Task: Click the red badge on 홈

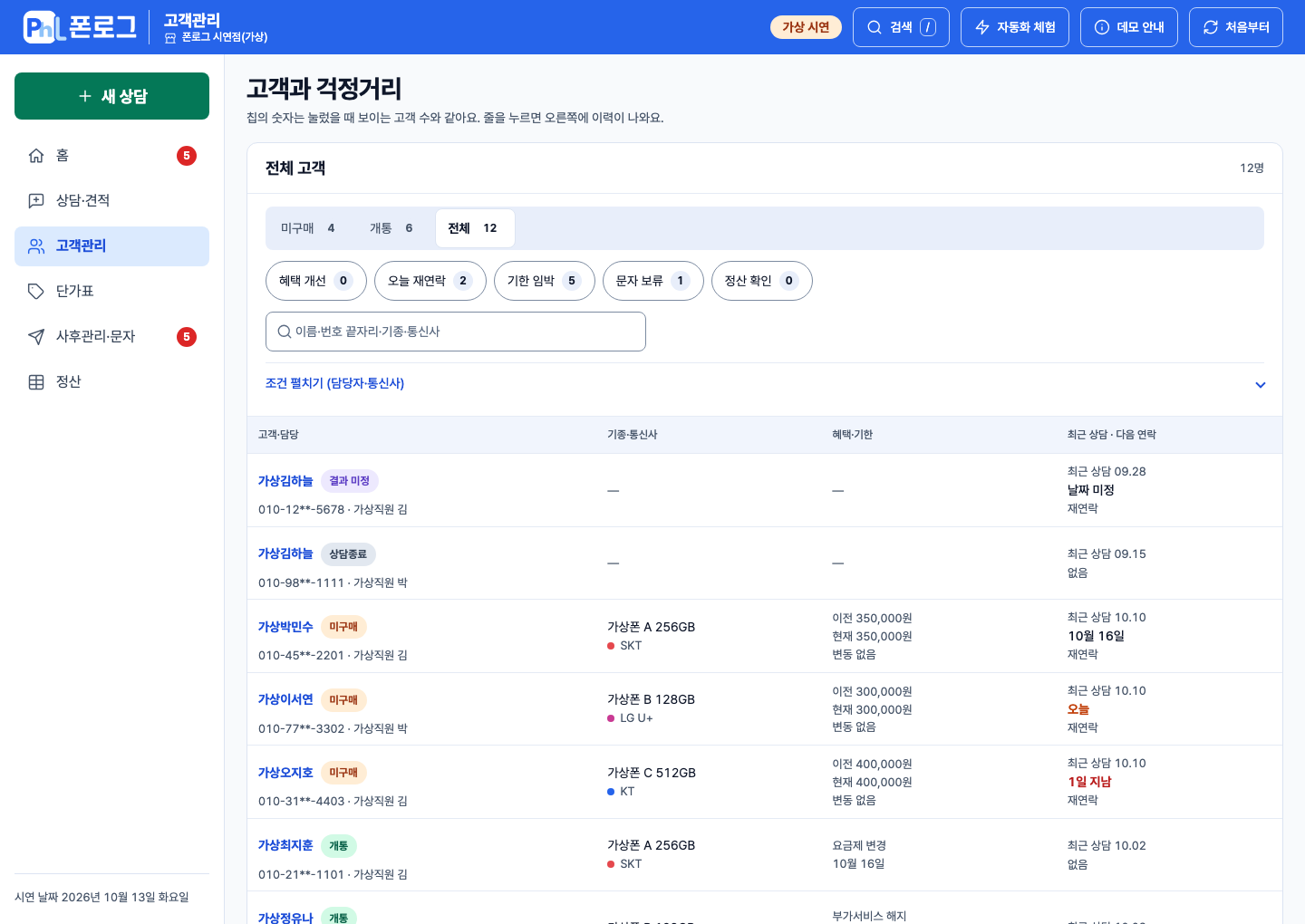Action: 187,156
